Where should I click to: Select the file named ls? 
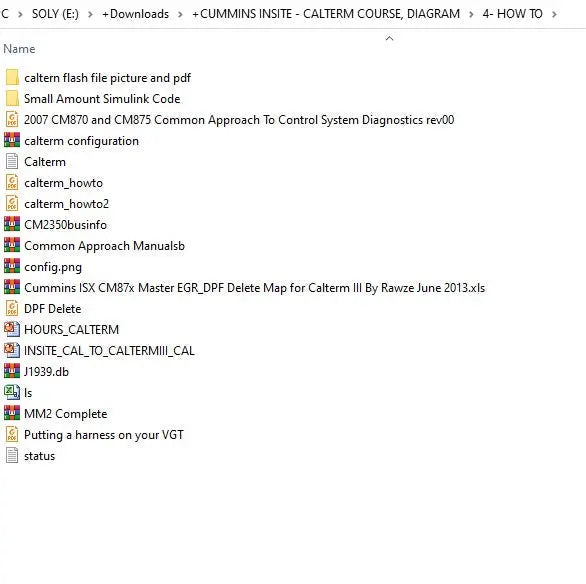[28, 393]
